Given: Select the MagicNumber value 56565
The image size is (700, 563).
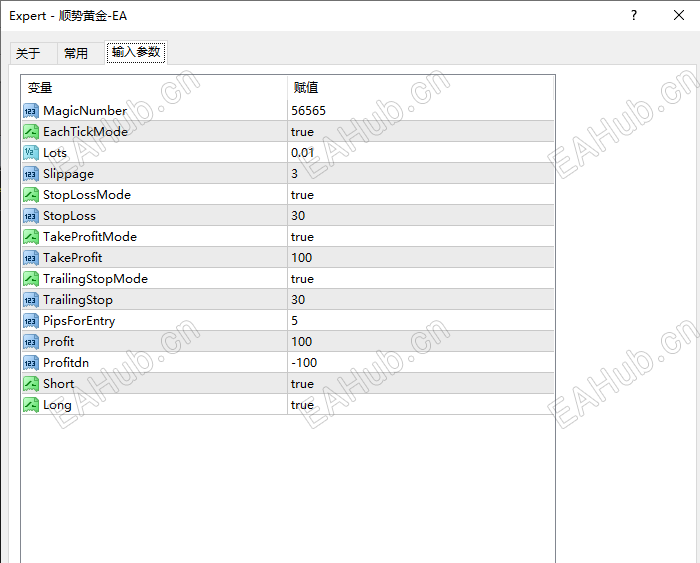Looking at the screenshot, I should [x=308, y=111].
